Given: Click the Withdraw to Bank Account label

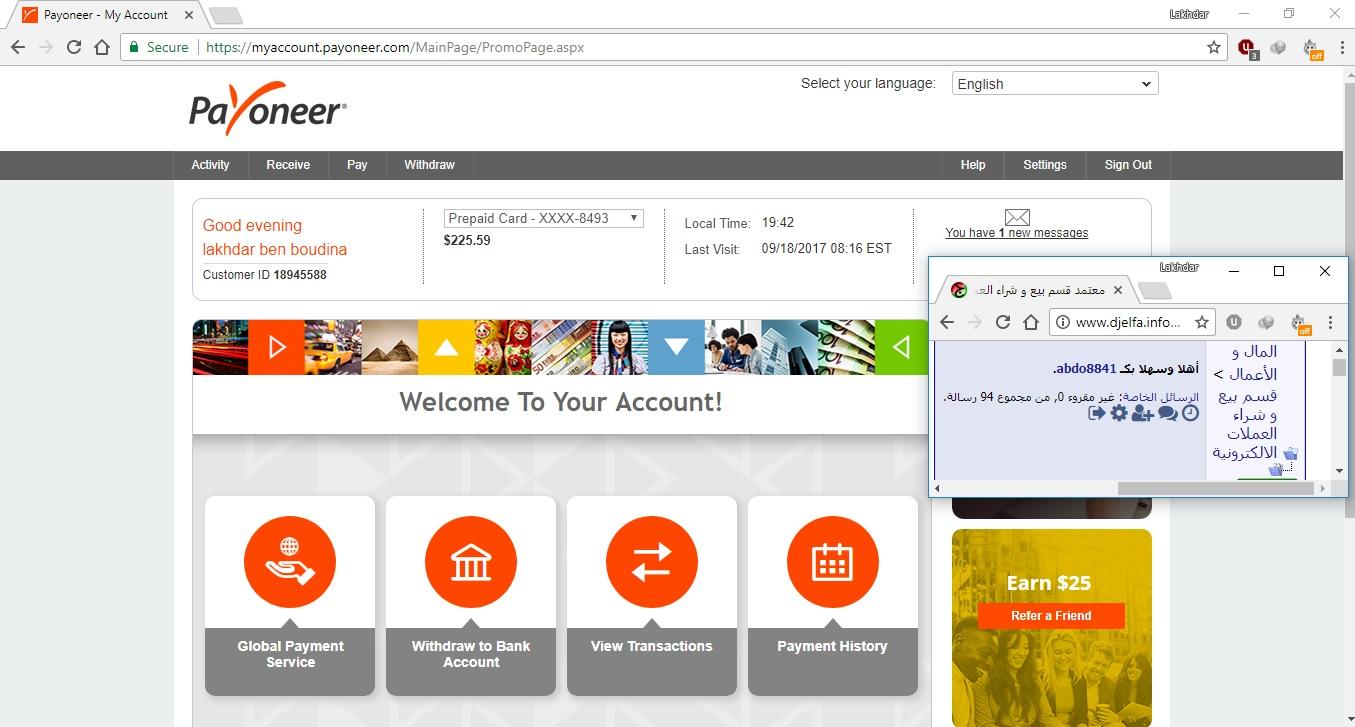Looking at the screenshot, I should (471, 654).
